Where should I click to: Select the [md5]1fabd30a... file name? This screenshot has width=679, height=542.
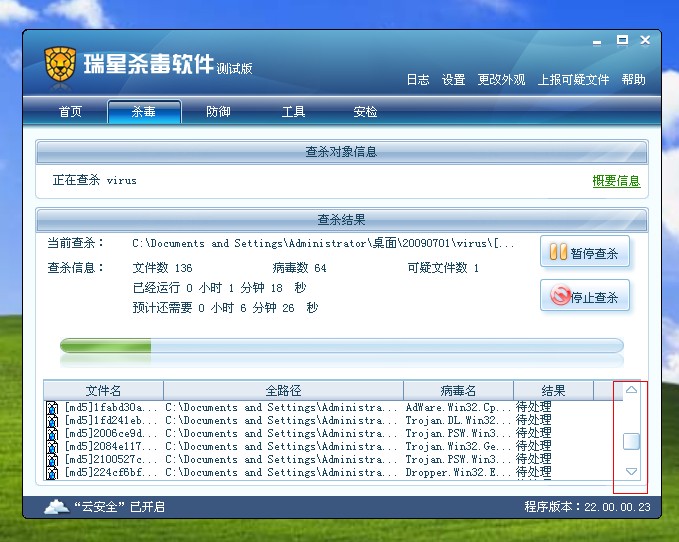coord(111,408)
